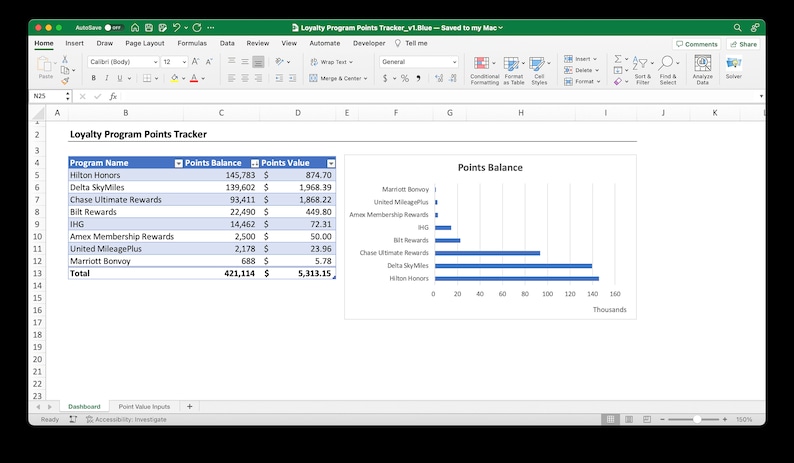Click the Format Painter brush icon

point(65,81)
